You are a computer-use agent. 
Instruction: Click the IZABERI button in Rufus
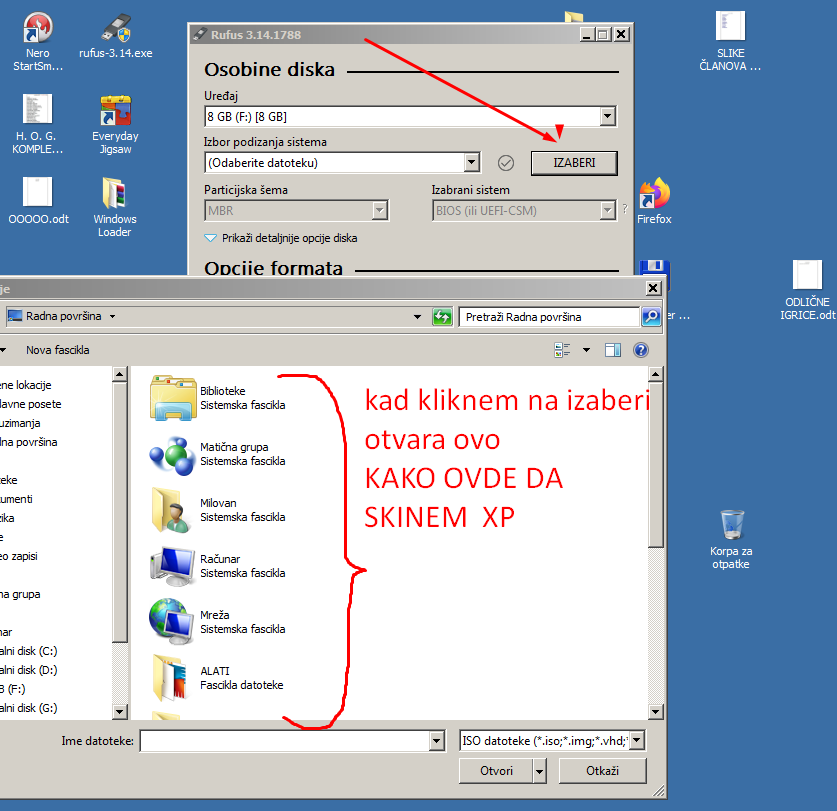click(574, 163)
